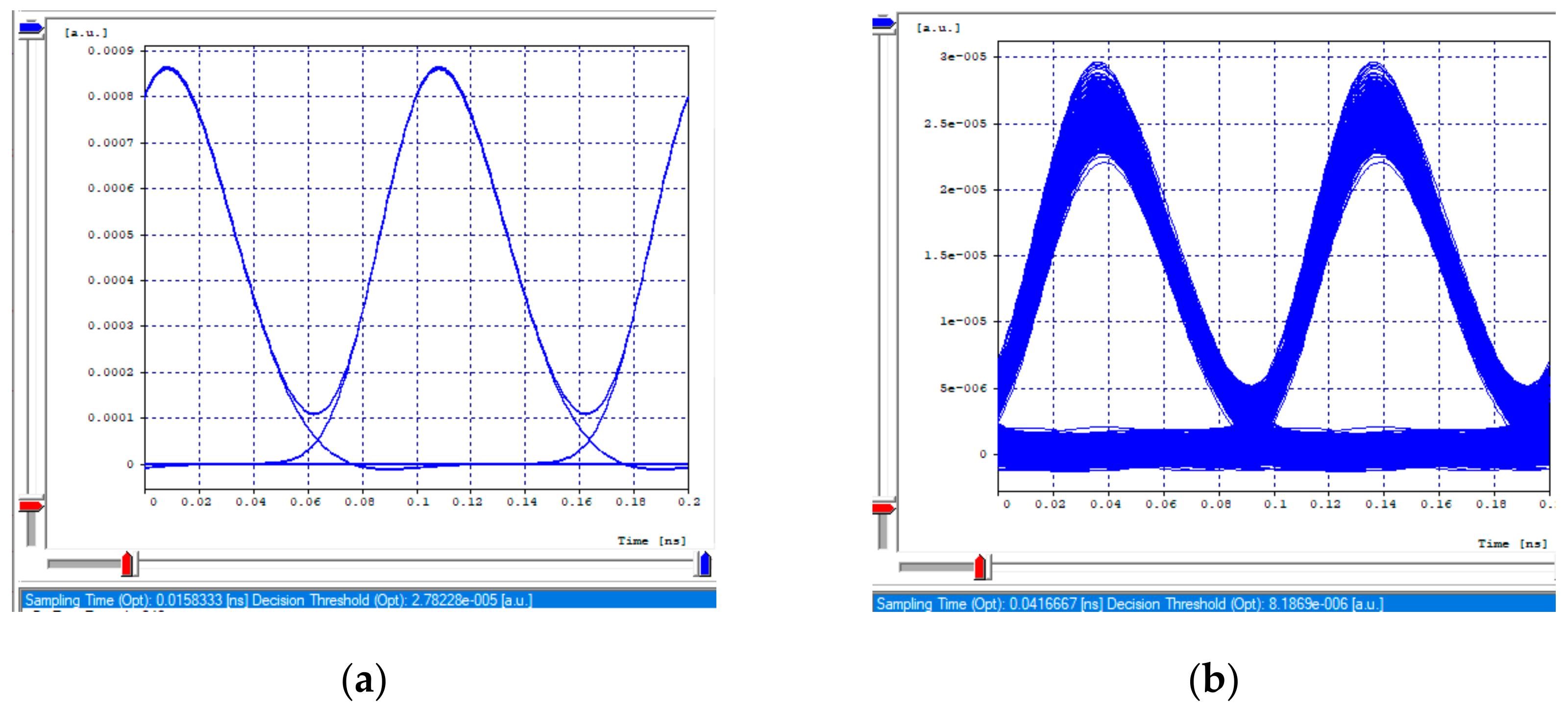Click the 0.0009 y-axis tick in left plot
1568x708 pixels.
pyautogui.click(x=110, y=51)
